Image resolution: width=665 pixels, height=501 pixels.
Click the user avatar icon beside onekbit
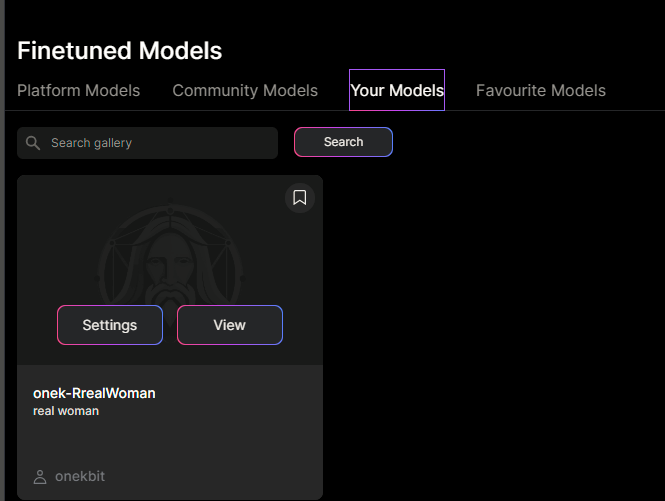tap(40, 477)
